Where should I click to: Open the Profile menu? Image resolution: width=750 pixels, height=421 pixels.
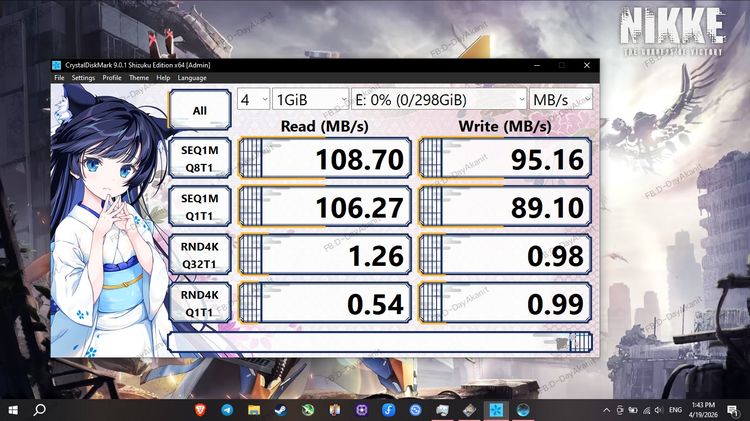112,78
